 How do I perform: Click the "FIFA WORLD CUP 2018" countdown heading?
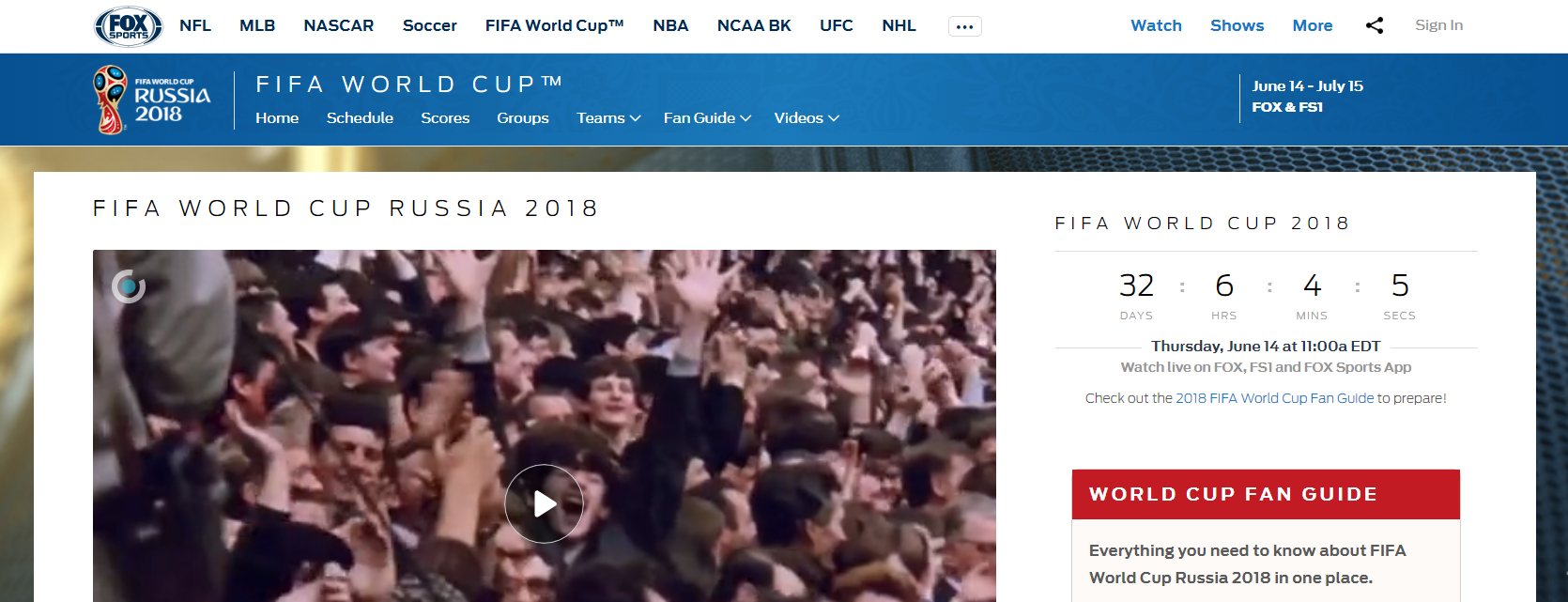[1202, 224]
